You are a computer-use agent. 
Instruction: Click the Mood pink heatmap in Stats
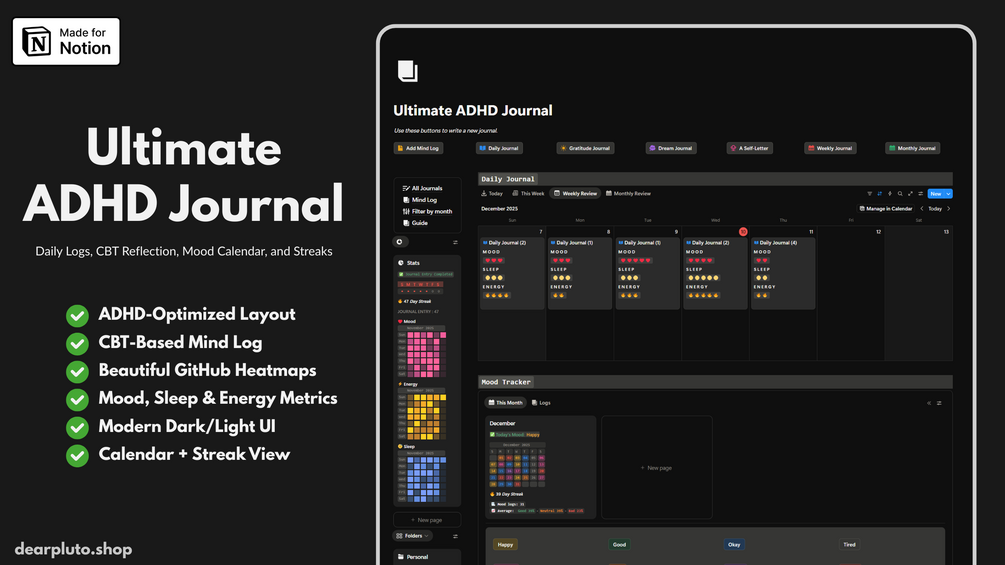tap(422, 352)
